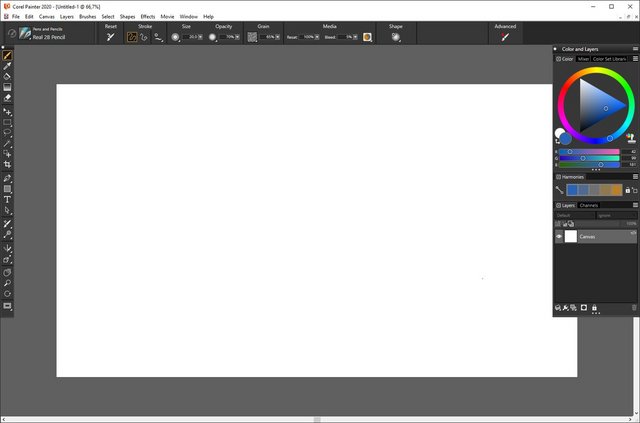The image size is (640, 423).
Task: Select the Text tool
Action: coord(7,200)
